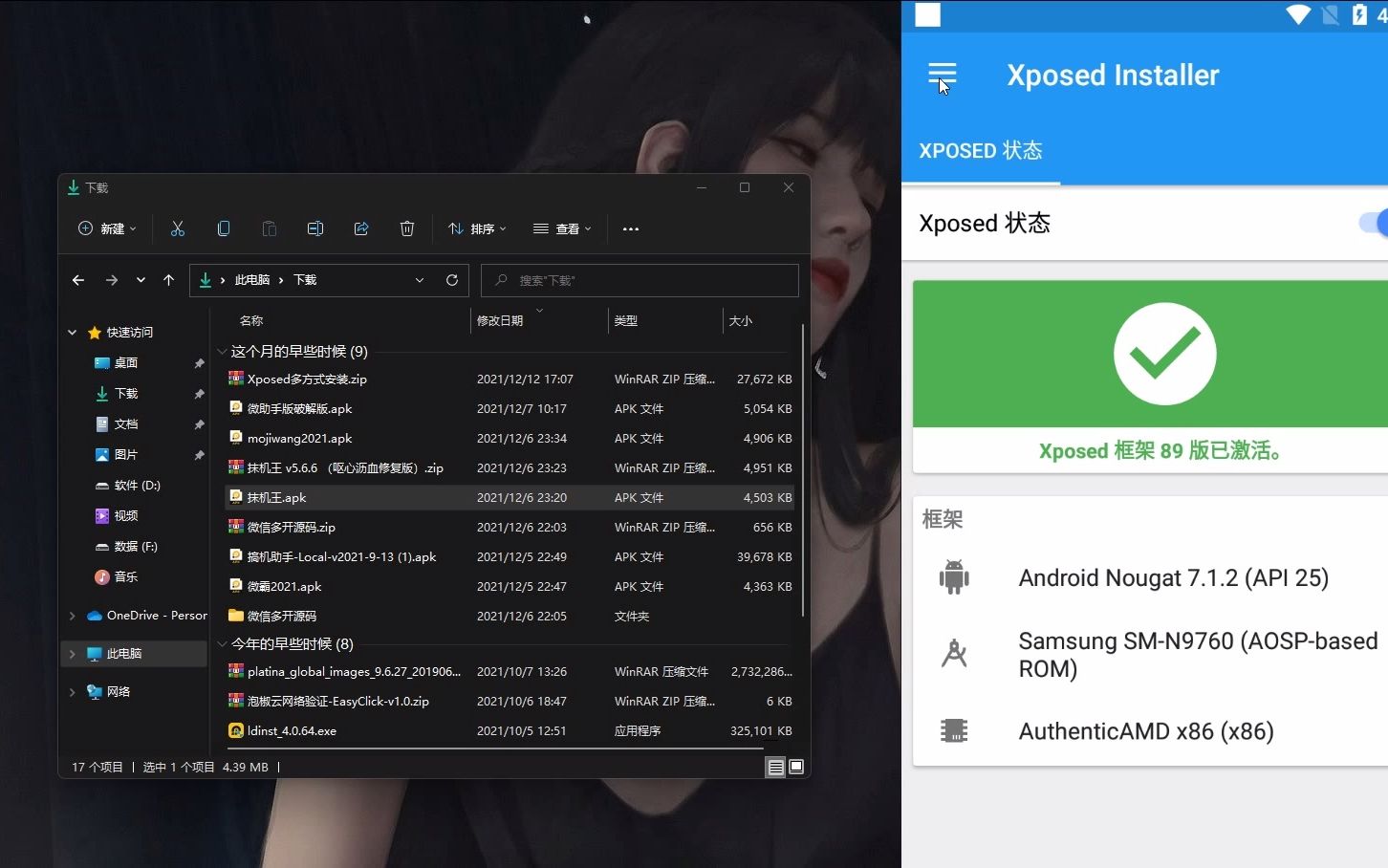The image size is (1388, 868).
Task: Click the file list horizontal scrollbar
Action: [496, 749]
